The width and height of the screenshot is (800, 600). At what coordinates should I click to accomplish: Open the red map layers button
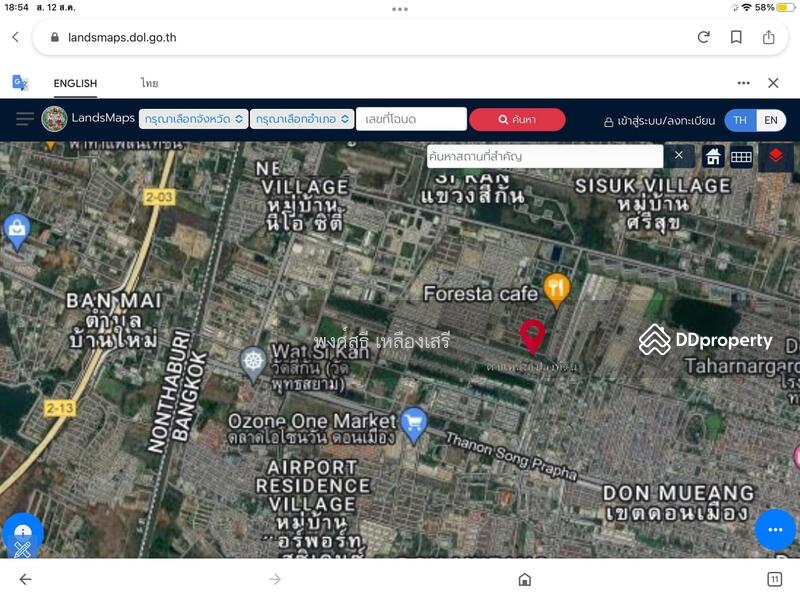(x=776, y=156)
